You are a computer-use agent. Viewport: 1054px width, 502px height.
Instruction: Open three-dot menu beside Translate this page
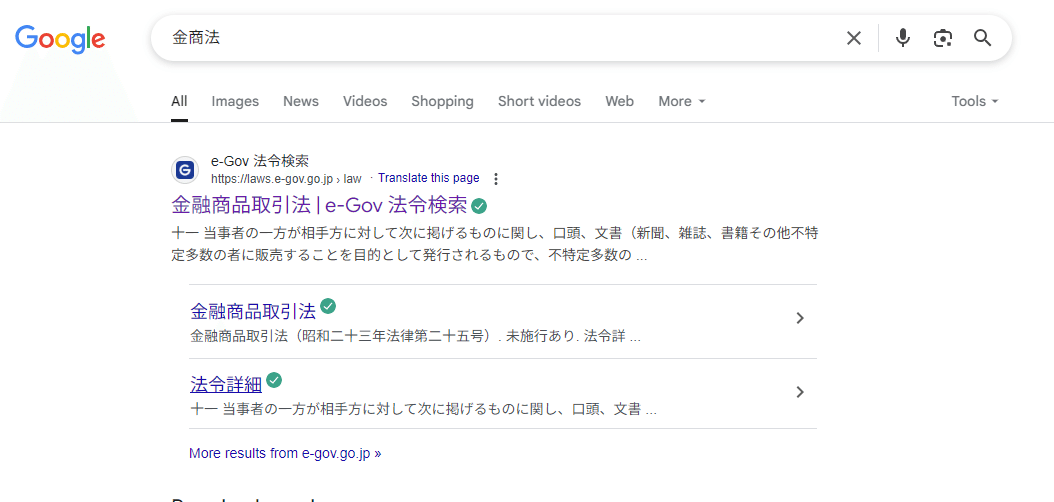coord(496,179)
